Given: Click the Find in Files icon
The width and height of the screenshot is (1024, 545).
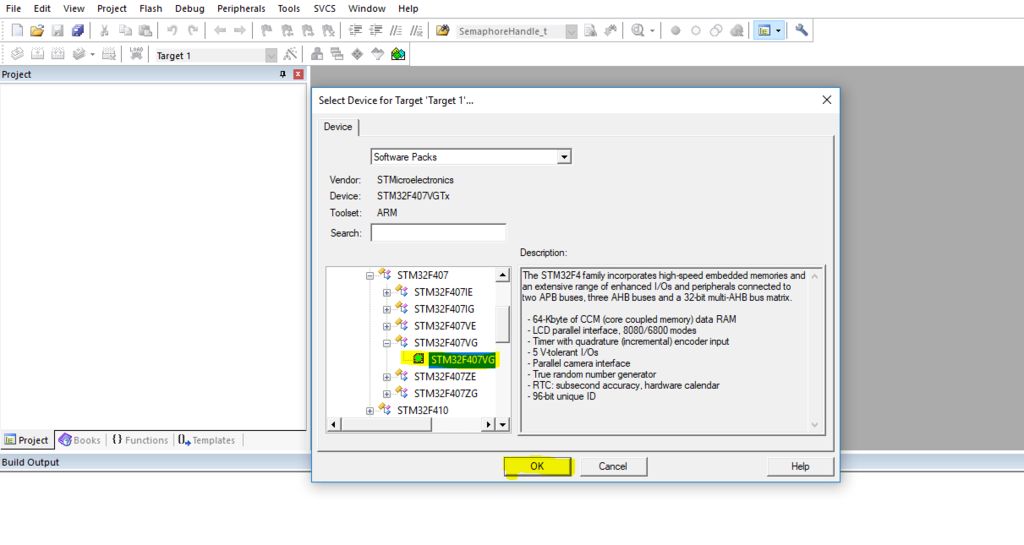Looking at the screenshot, I should 443,31.
